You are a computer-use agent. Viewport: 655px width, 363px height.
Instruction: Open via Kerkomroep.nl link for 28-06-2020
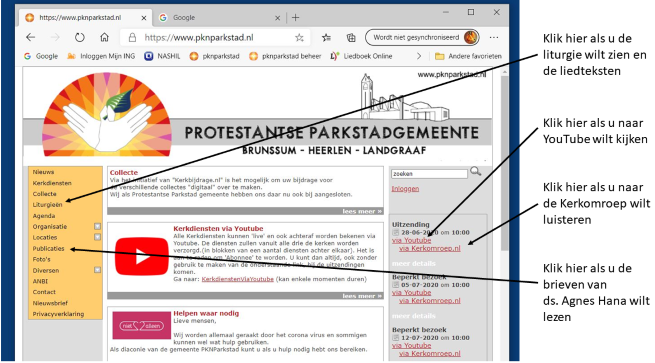(x=430, y=248)
